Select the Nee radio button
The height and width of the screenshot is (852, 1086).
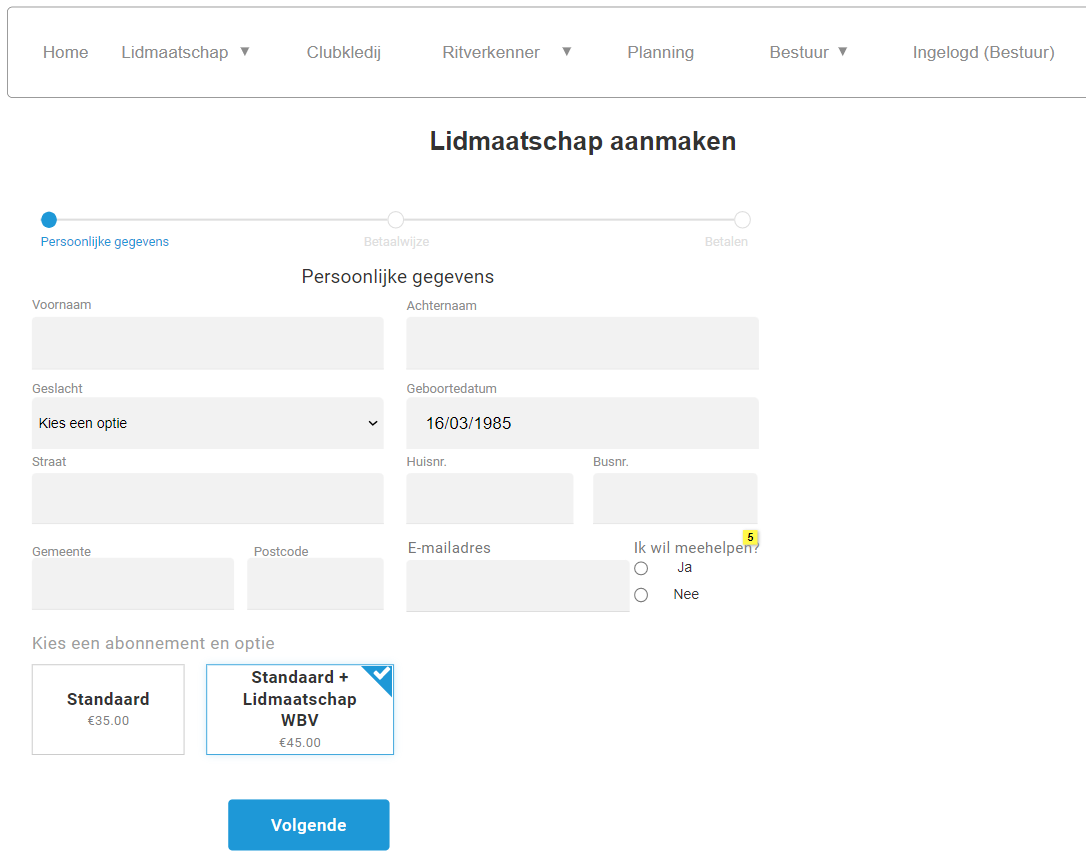(x=641, y=595)
